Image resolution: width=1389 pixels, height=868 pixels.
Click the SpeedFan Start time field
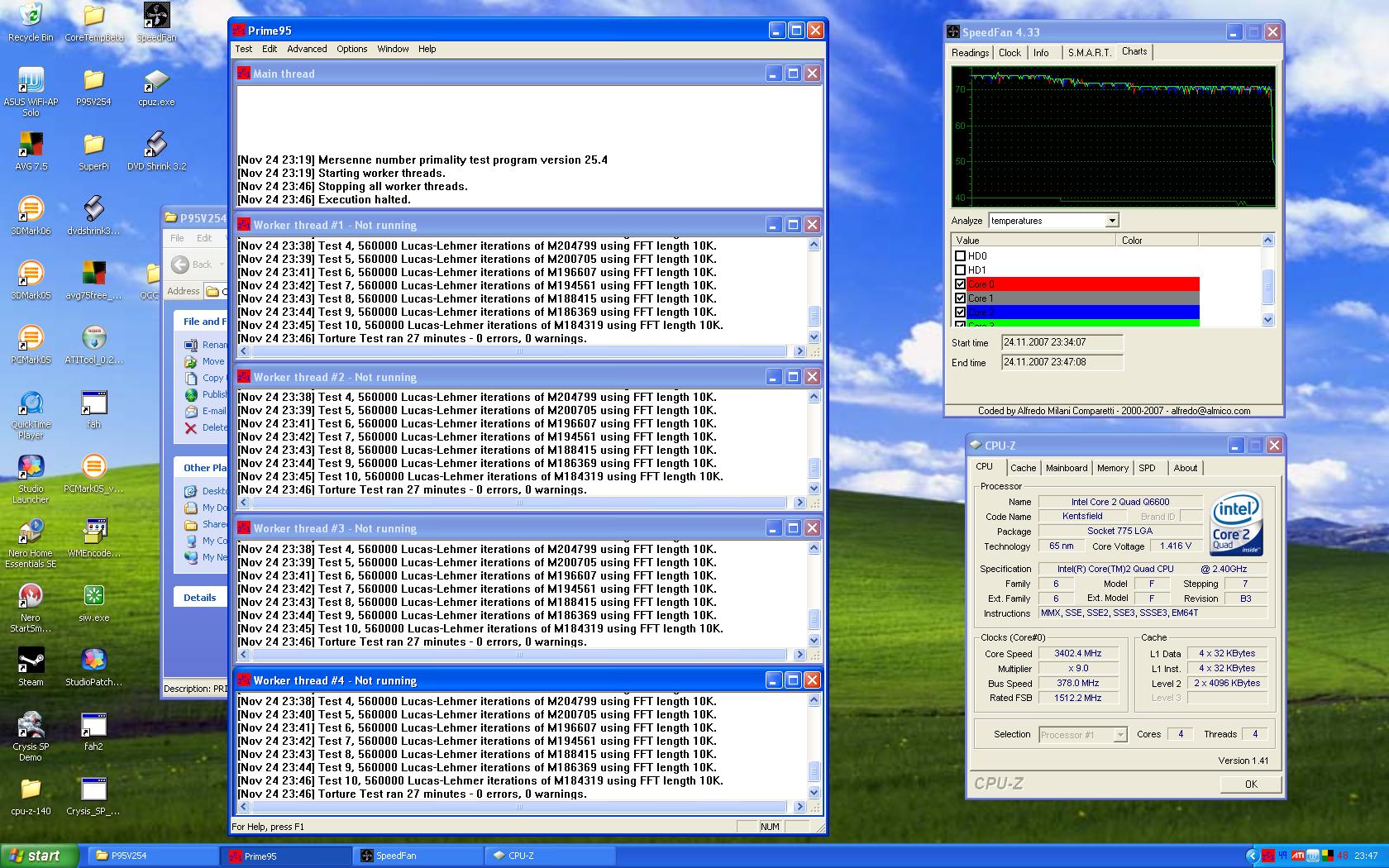tap(1062, 342)
